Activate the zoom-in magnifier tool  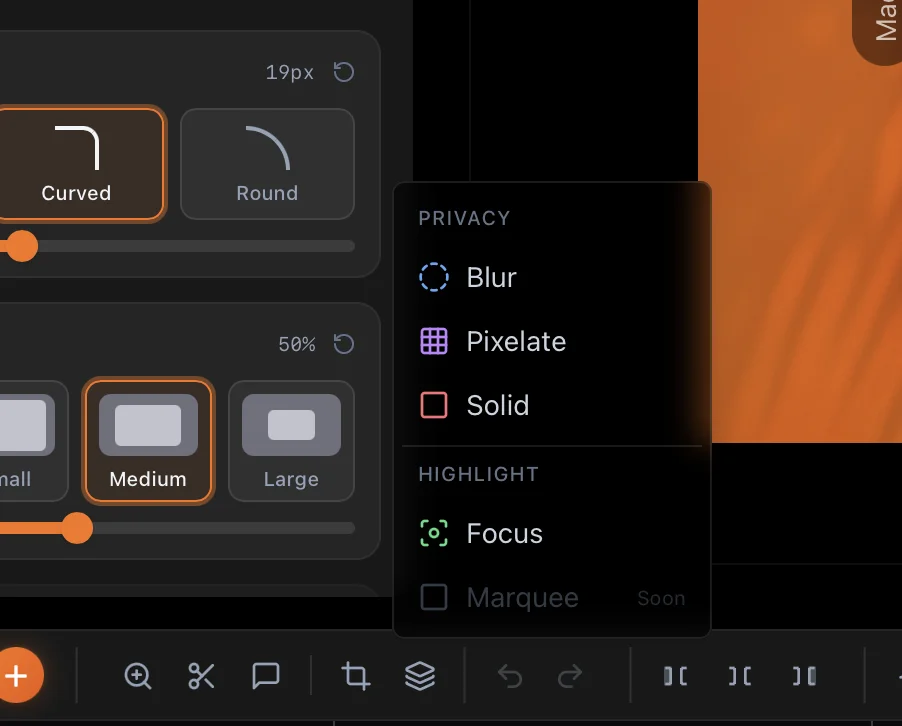point(137,676)
